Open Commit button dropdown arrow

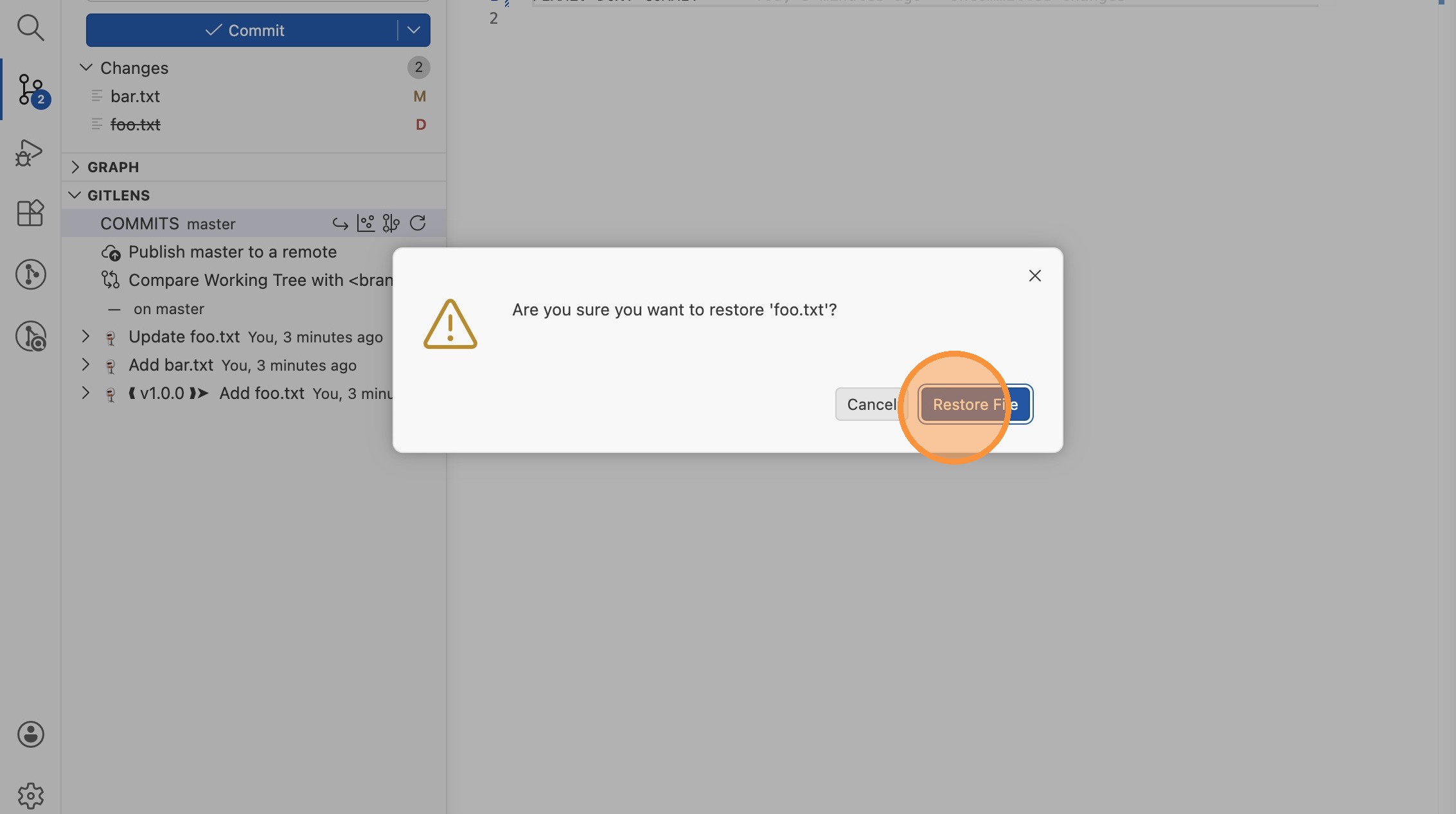click(x=414, y=30)
